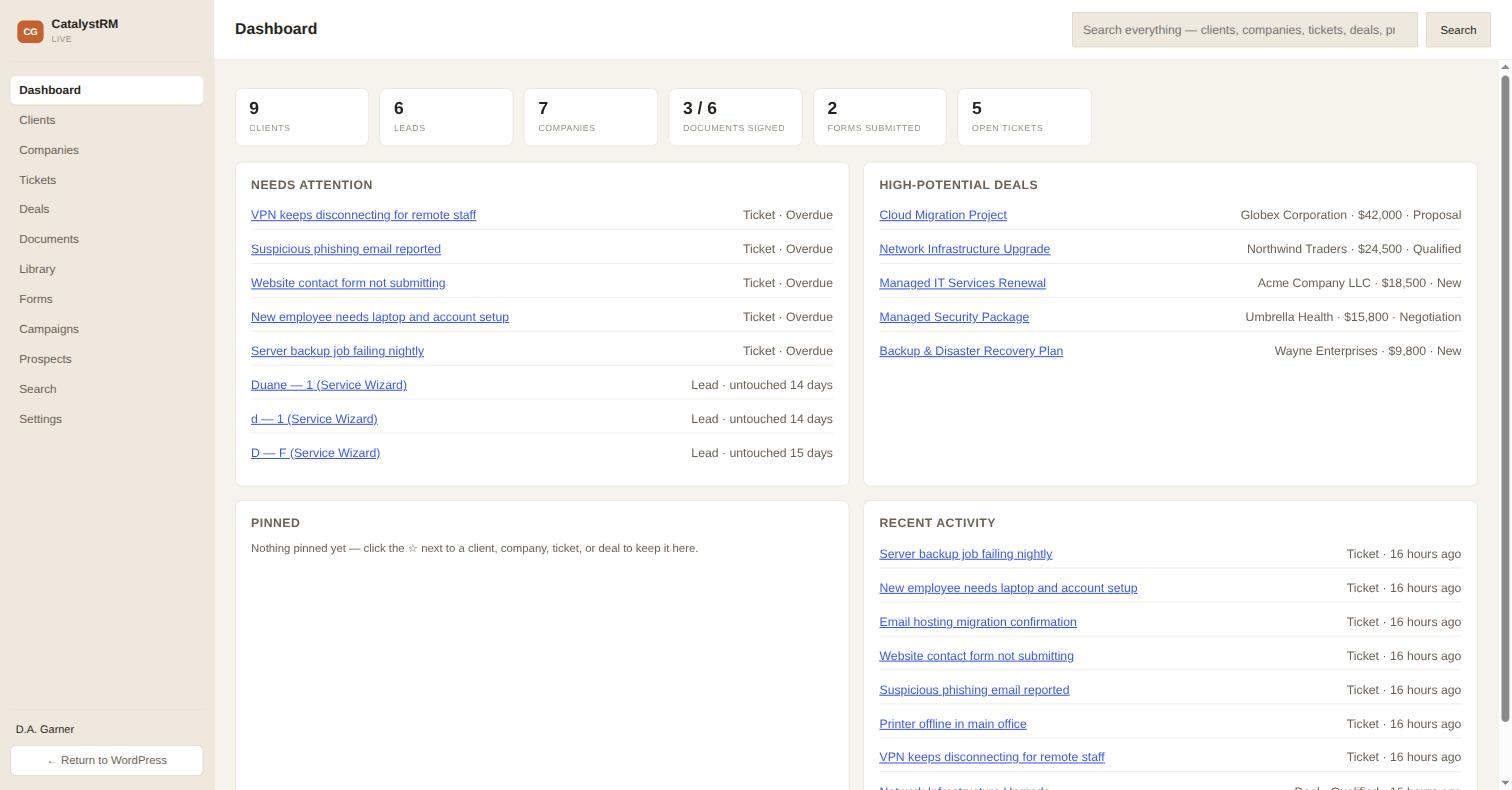Focus the Search everything input field
This screenshot has width=1512, height=790.
[x=1244, y=30]
